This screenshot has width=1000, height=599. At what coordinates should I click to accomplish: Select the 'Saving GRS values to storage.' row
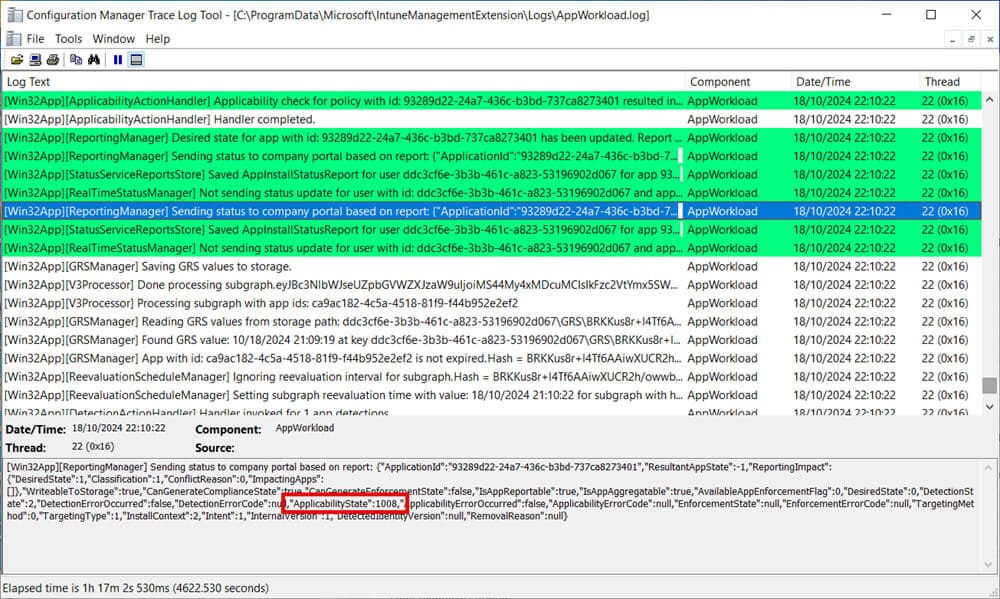(x=492, y=267)
